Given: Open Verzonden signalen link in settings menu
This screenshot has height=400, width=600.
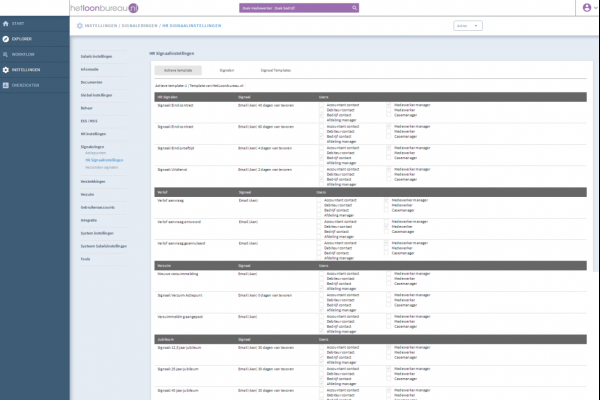Looking at the screenshot, I should click(x=101, y=166).
